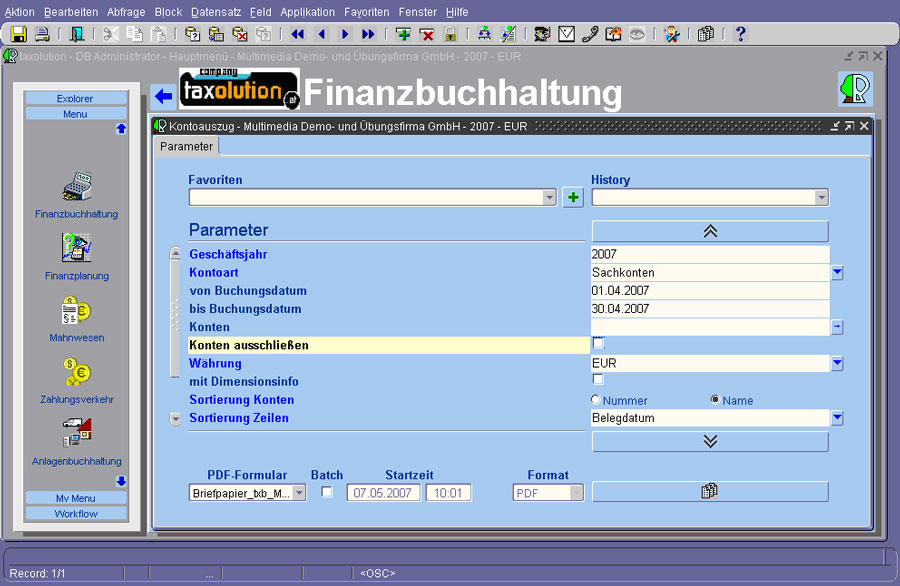The width and height of the screenshot is (900, 586).
Task: Click the parameter list scrollbar track
Action: 175,336
